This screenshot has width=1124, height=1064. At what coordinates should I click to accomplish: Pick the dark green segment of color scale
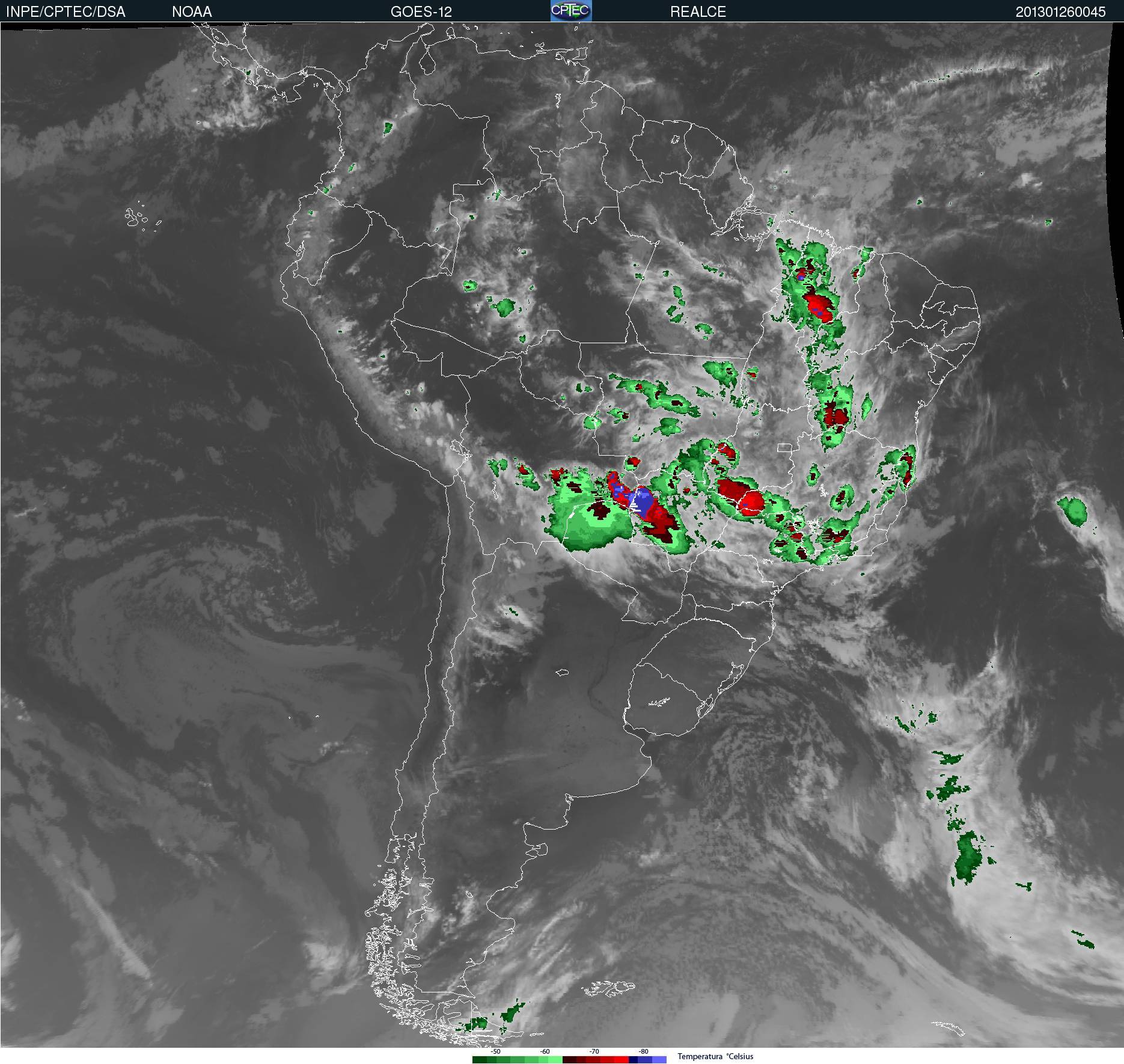click(480, 1060)
